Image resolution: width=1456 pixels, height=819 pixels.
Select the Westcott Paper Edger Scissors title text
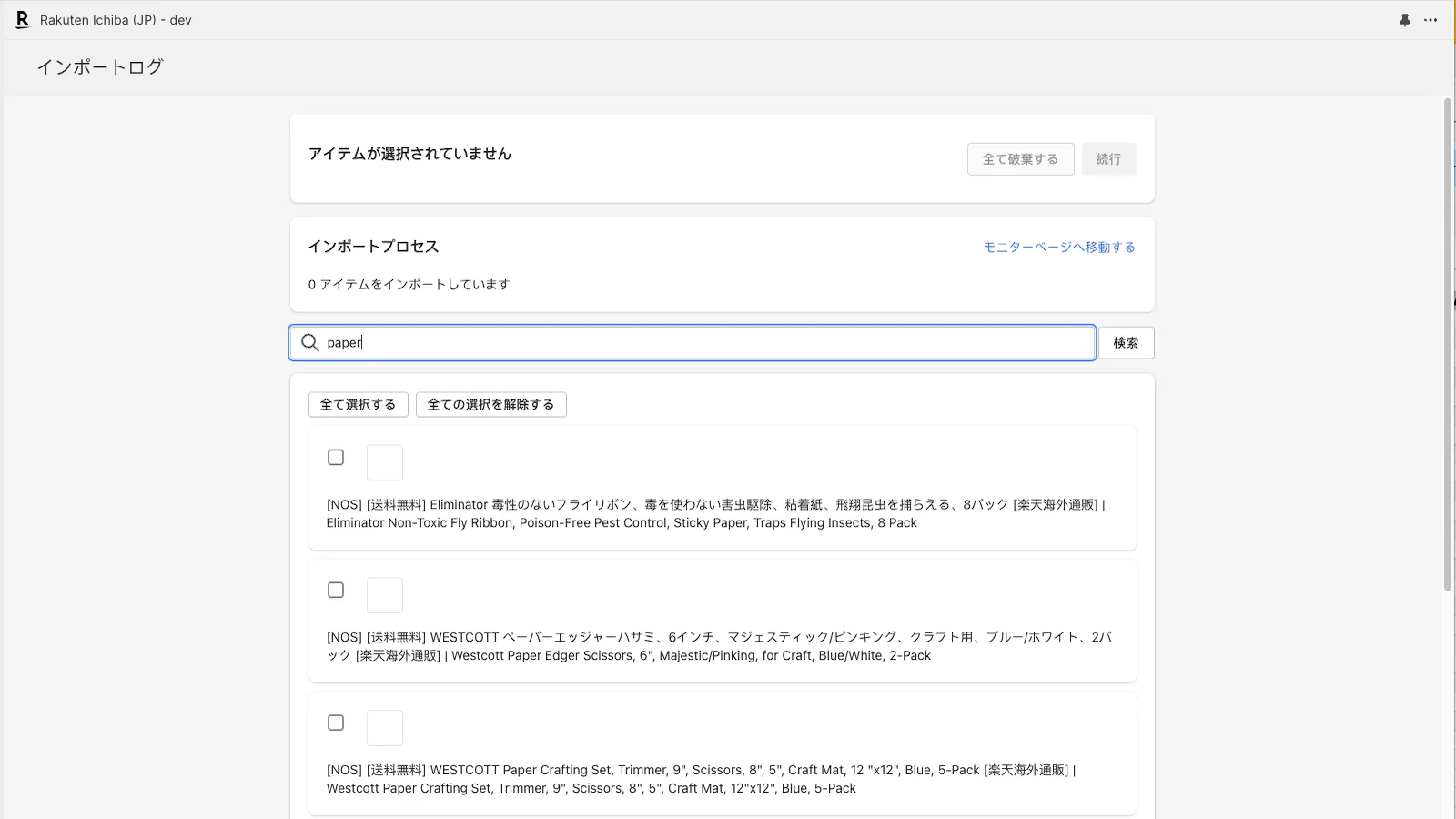point(720,646)
